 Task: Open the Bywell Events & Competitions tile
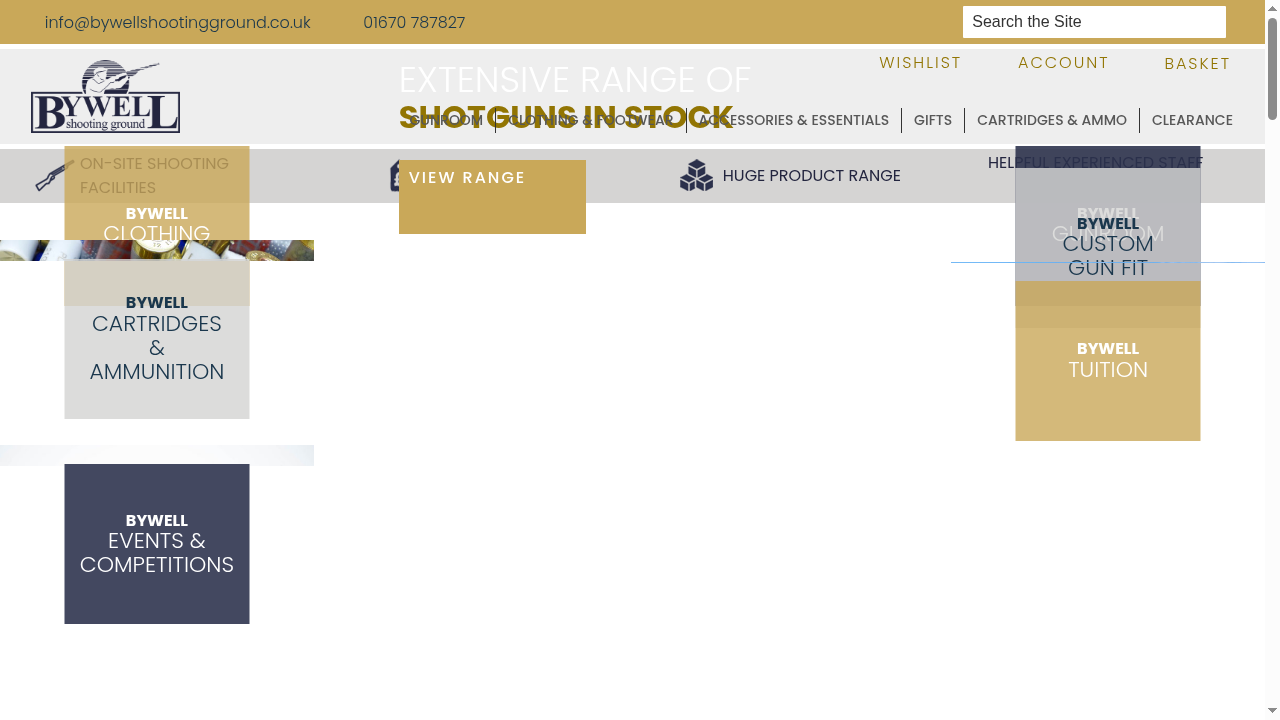[x=157, y=543]
